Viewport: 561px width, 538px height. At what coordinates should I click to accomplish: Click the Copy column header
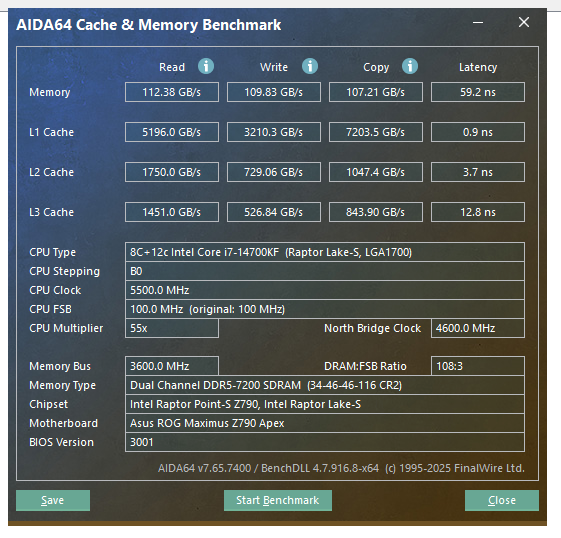(x=376, y=67)
